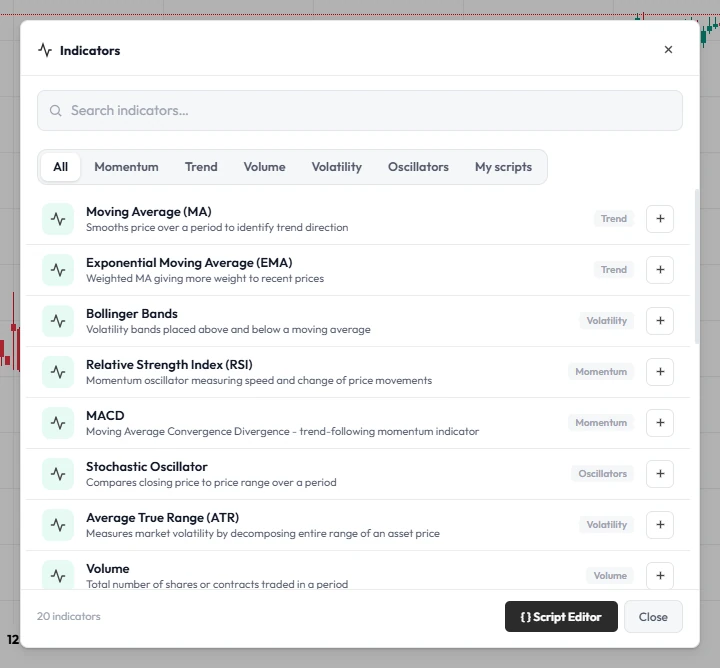Viewport: 720px width, 668px height.
Task: Click the Momentum tag on RSI row
Action: tap(601, 372)
